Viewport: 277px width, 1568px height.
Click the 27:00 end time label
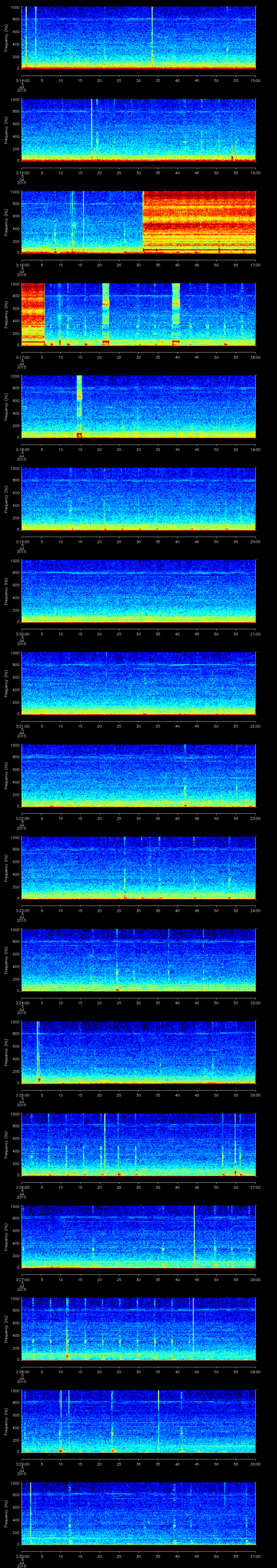pos(255,1187)
